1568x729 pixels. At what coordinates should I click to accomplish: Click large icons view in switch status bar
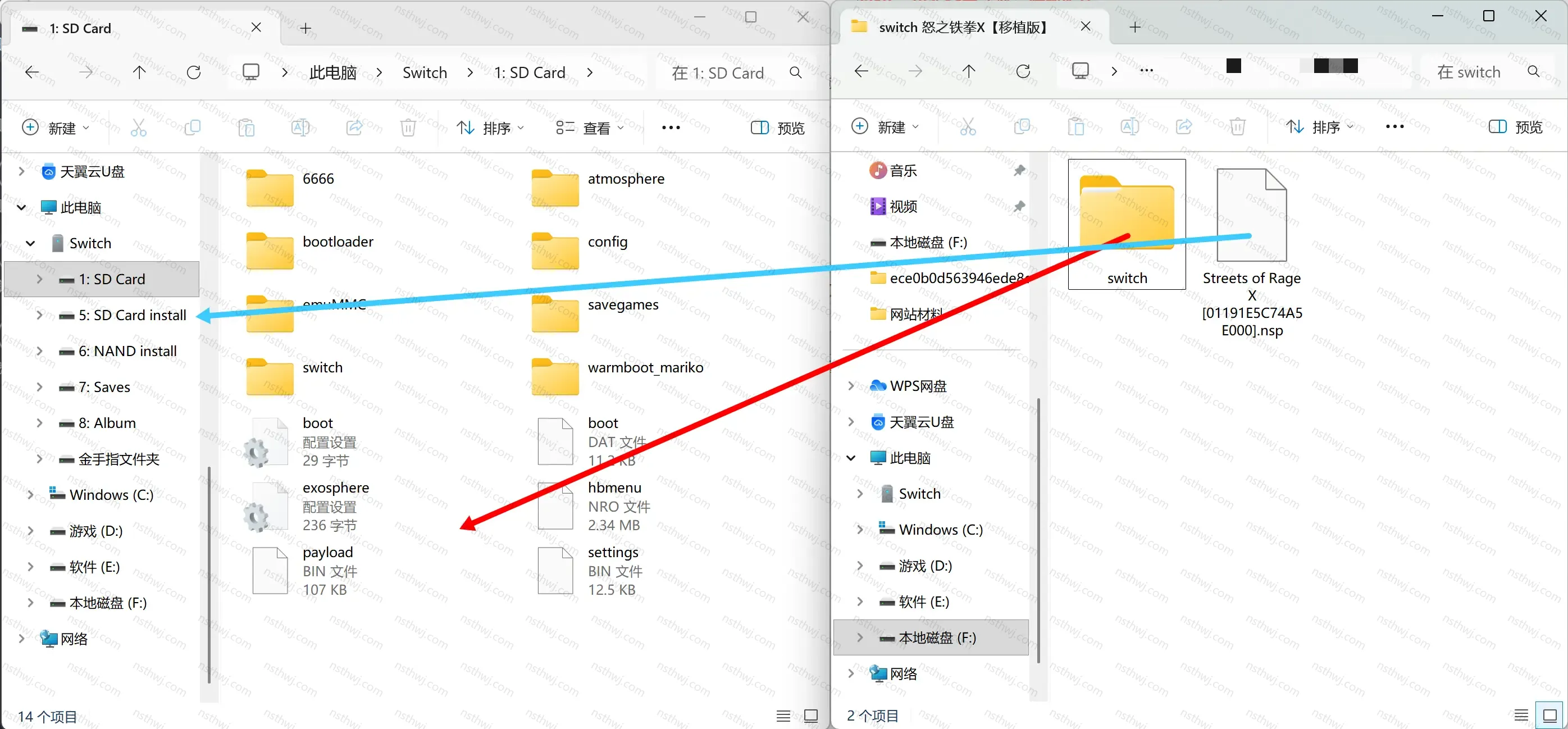pyautogui.click(x=1549, y=715)
